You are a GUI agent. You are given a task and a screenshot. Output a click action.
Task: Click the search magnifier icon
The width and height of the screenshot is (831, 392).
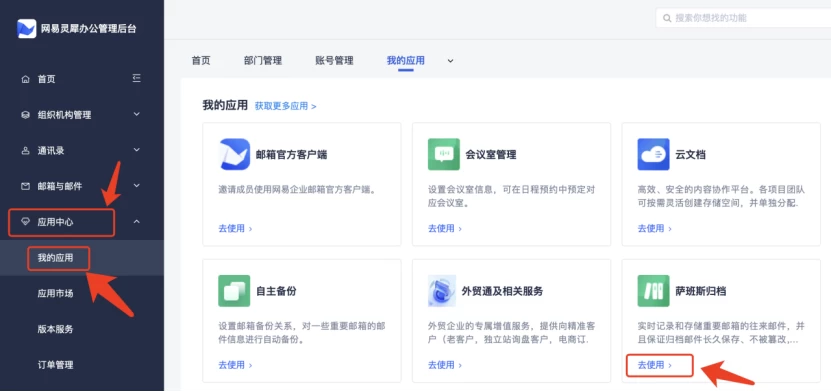pyautogui.click(x=667, y=18)
